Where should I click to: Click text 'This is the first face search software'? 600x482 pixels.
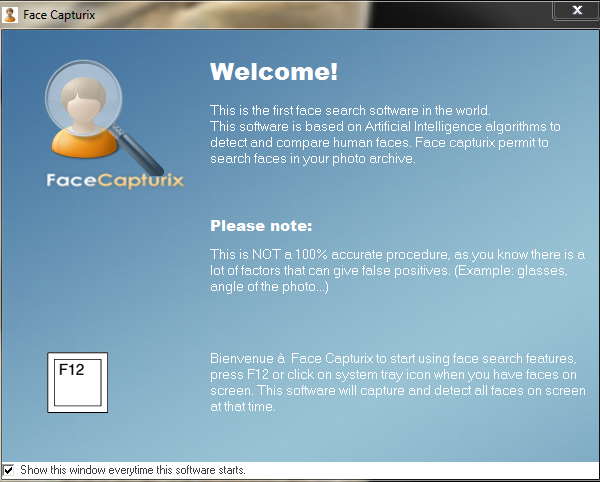coord(316,111)
